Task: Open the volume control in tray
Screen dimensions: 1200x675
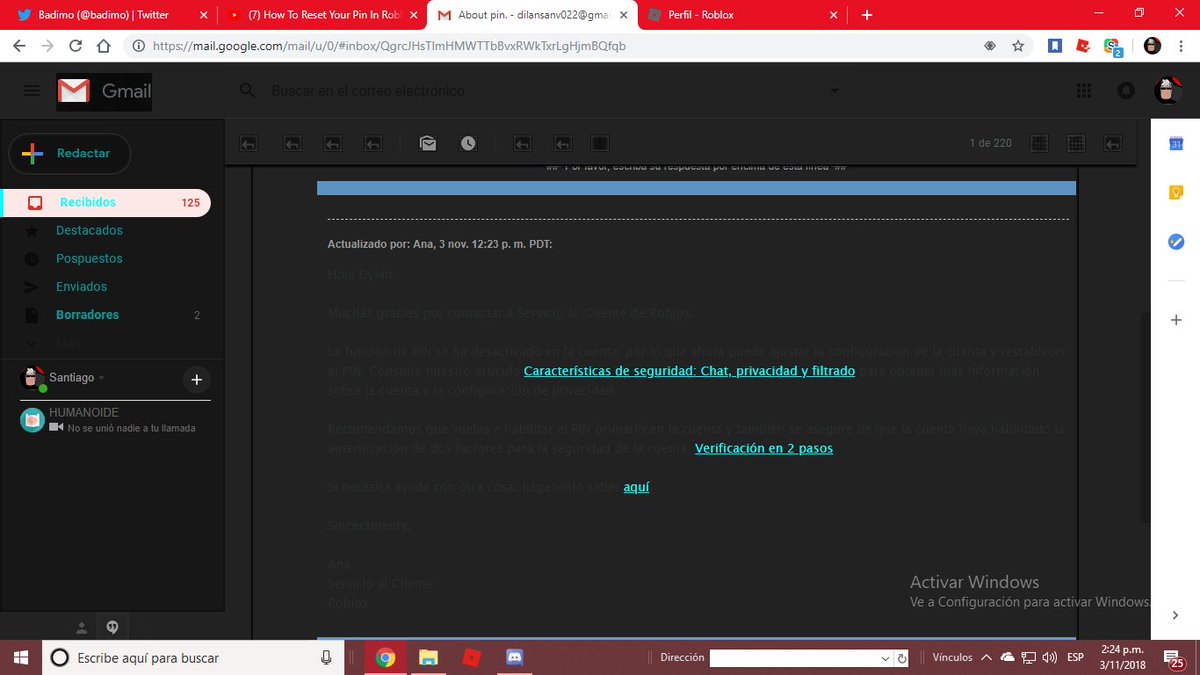Action: [1049, 658]
